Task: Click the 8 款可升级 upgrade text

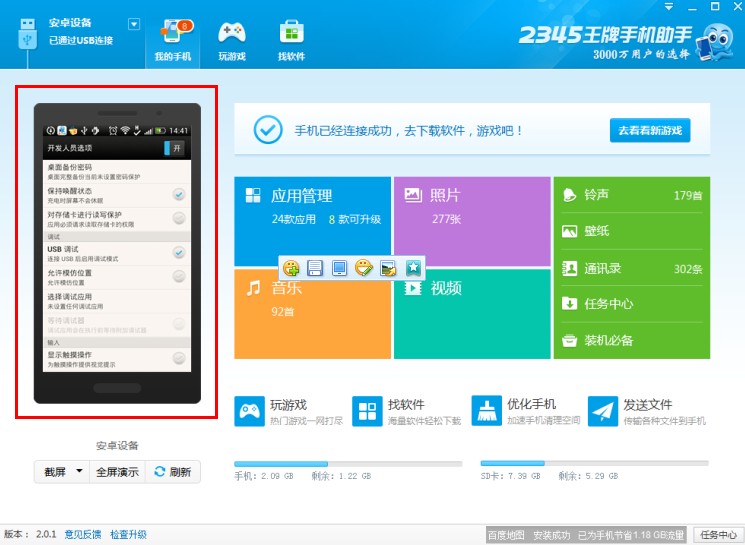Action: [x=355, y=219]
